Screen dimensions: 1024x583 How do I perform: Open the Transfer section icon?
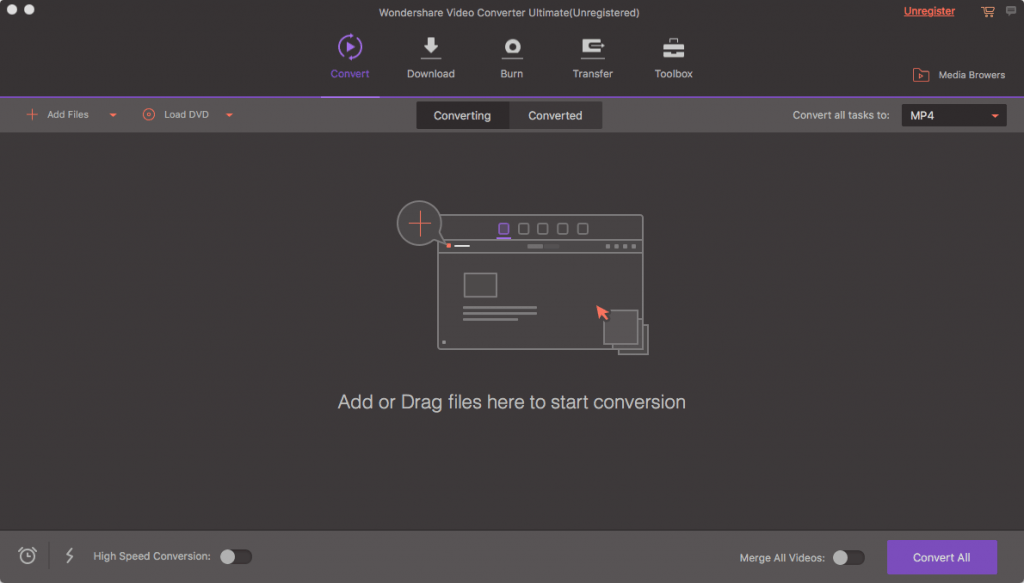pyautogui.click(x=593, y=47)
